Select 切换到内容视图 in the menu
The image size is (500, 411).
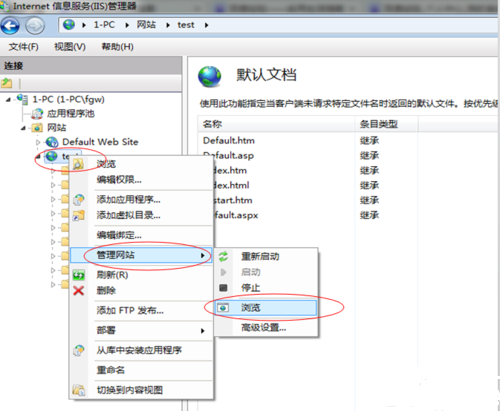[141, 390]
